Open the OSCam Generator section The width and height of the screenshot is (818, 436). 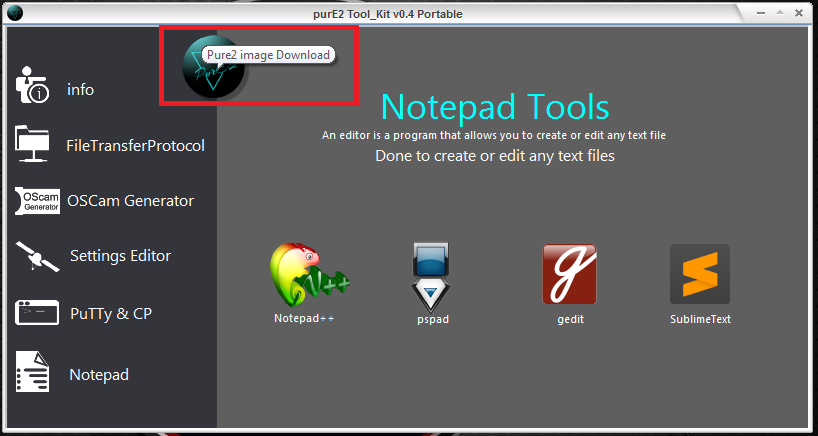click(130, 201)
